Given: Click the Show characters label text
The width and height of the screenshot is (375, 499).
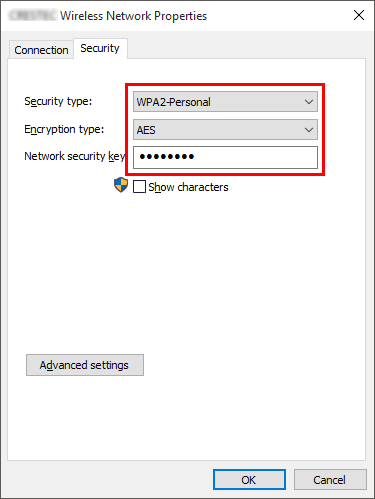Looking at the screenshot, I should (x=188, y=187).
